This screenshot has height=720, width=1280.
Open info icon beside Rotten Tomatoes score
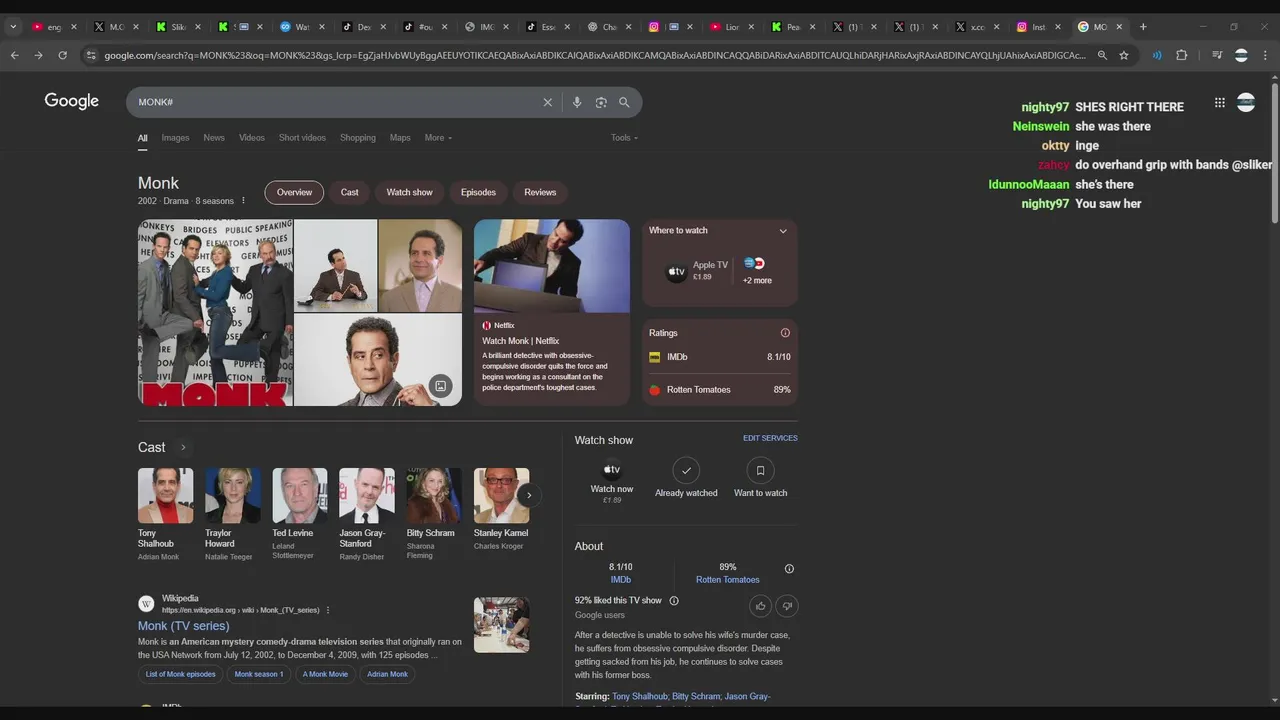coord(789,569)
